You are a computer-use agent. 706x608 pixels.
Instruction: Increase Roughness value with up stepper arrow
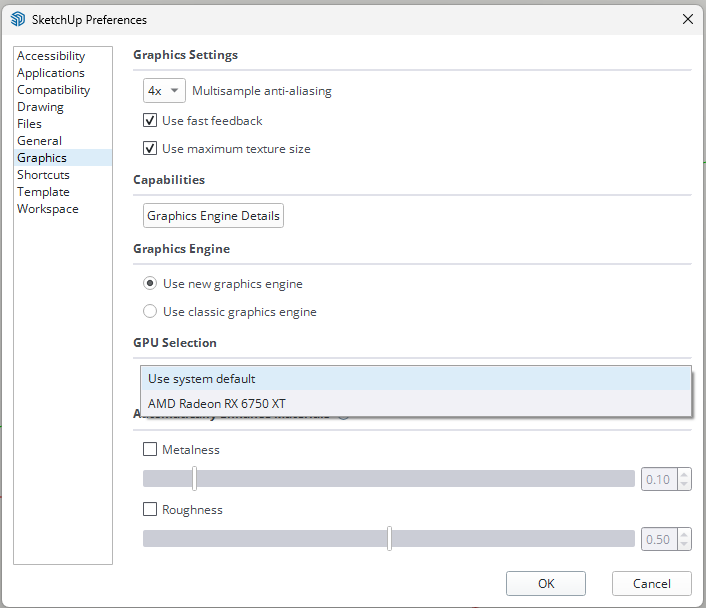coord(684,534)
